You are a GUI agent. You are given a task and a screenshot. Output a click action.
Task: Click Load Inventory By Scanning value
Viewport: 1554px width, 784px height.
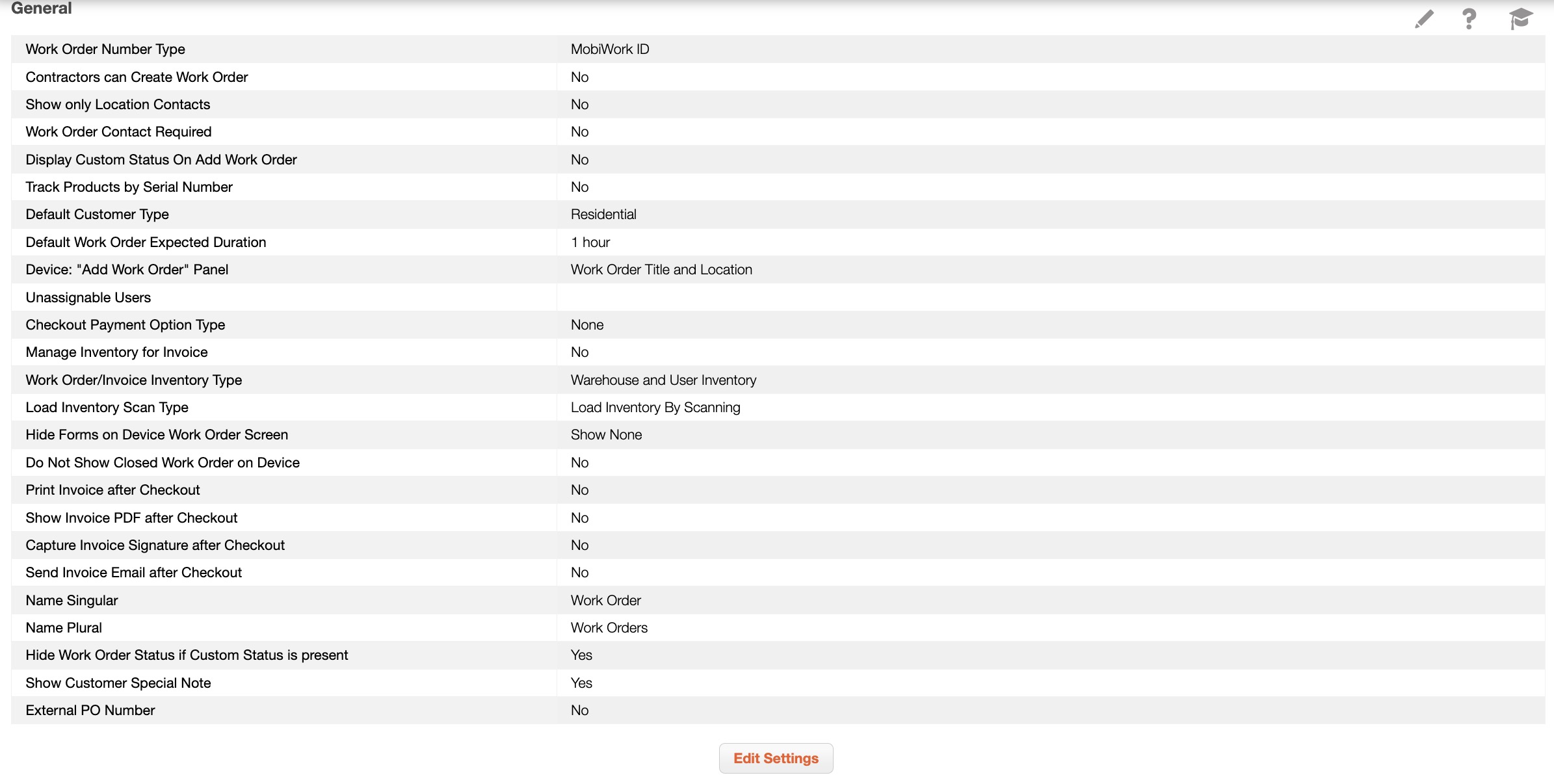(655, 408)
